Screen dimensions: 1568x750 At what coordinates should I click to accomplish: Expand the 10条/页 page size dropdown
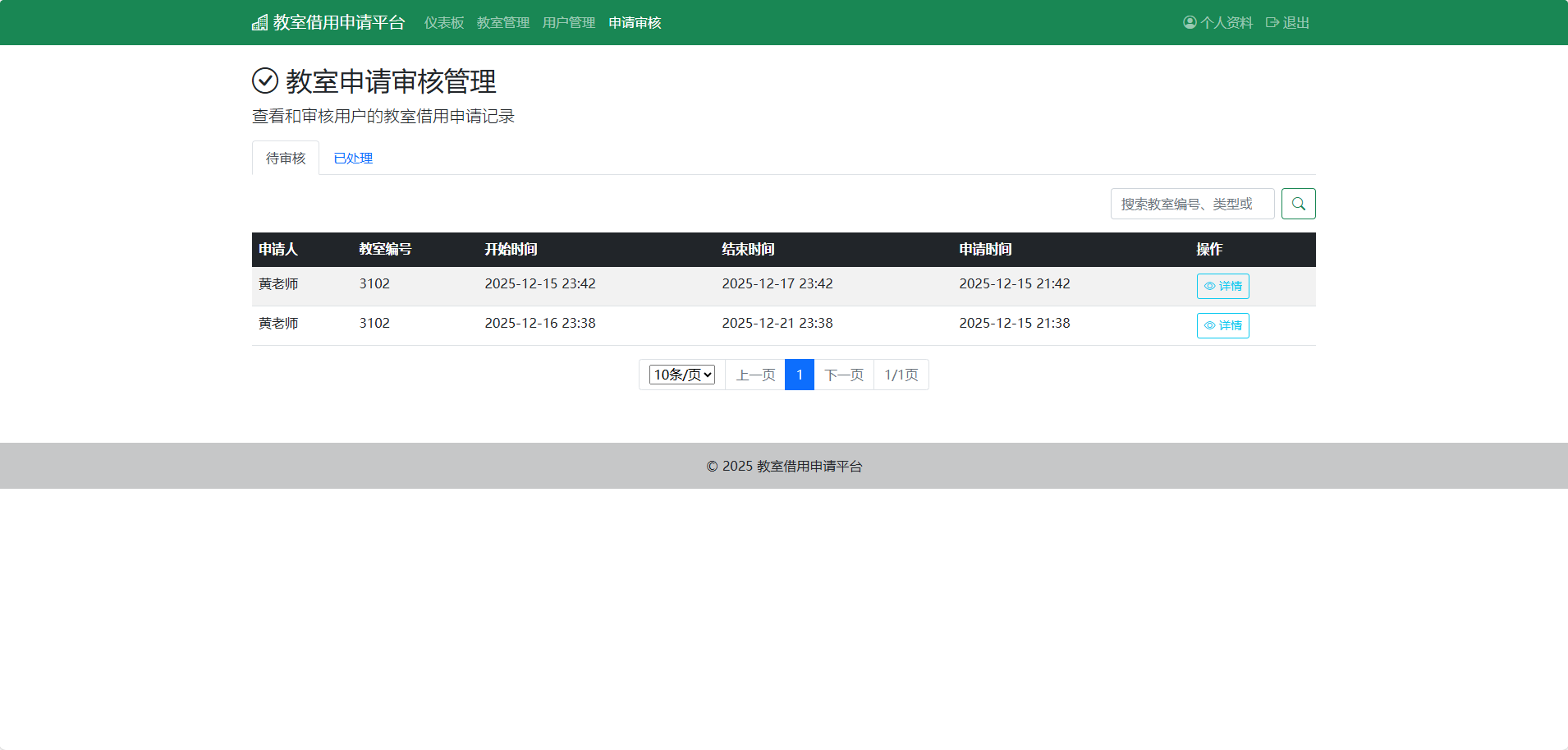pos(682,375)
